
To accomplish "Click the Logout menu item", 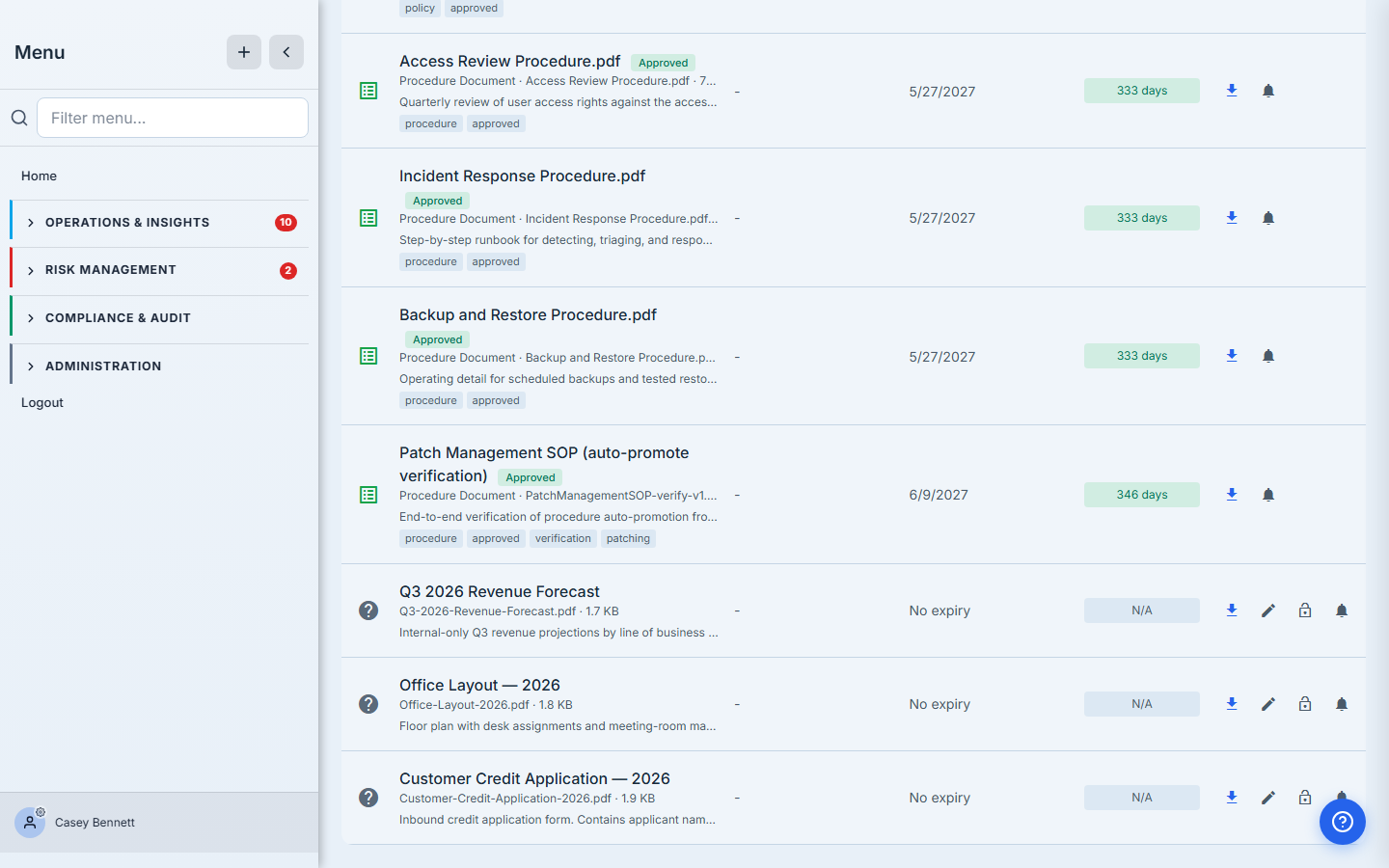I will (42, 402).
